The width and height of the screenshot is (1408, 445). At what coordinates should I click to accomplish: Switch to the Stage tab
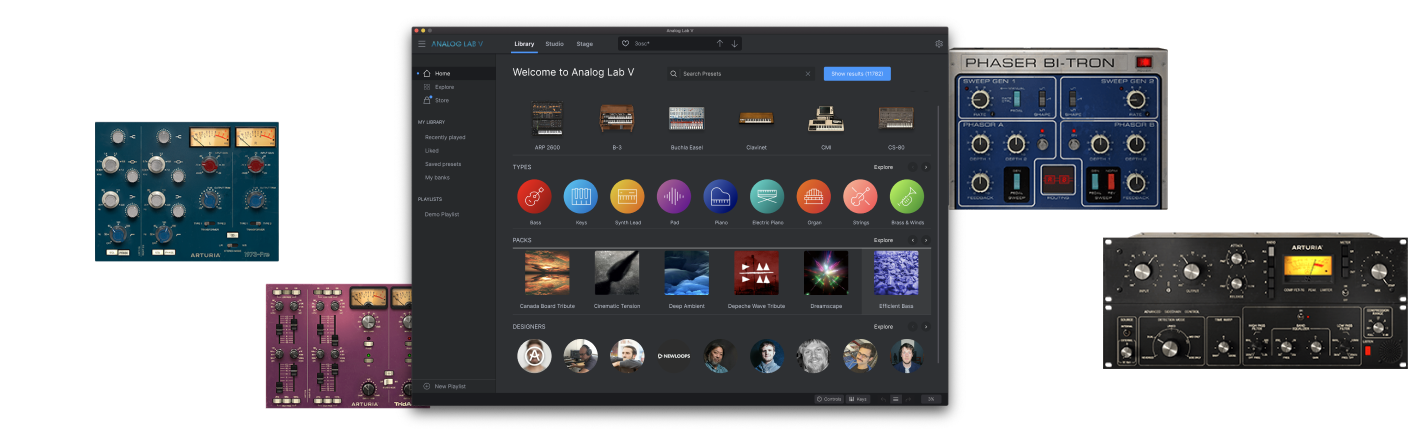(585, 44)
